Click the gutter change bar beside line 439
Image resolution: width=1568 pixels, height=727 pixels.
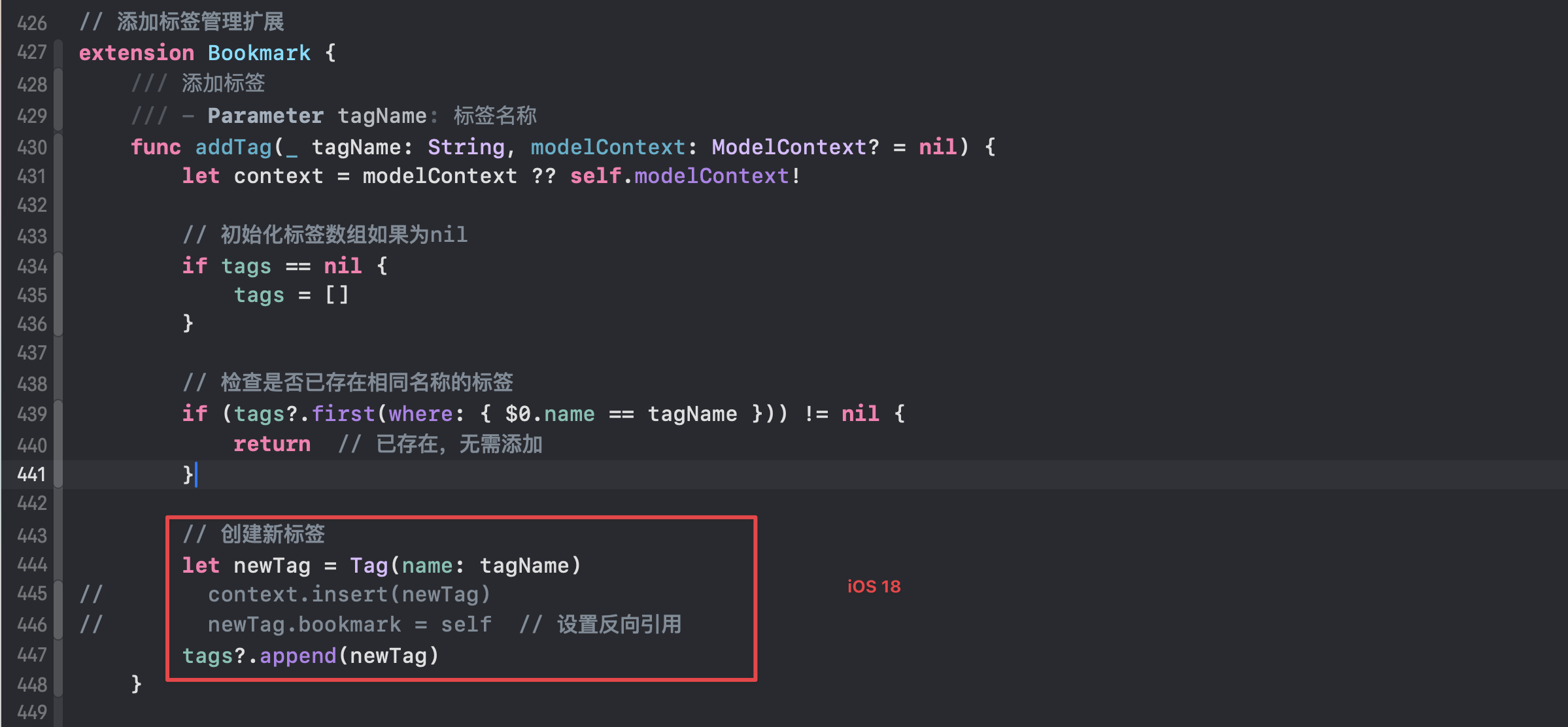coord(58,414)
